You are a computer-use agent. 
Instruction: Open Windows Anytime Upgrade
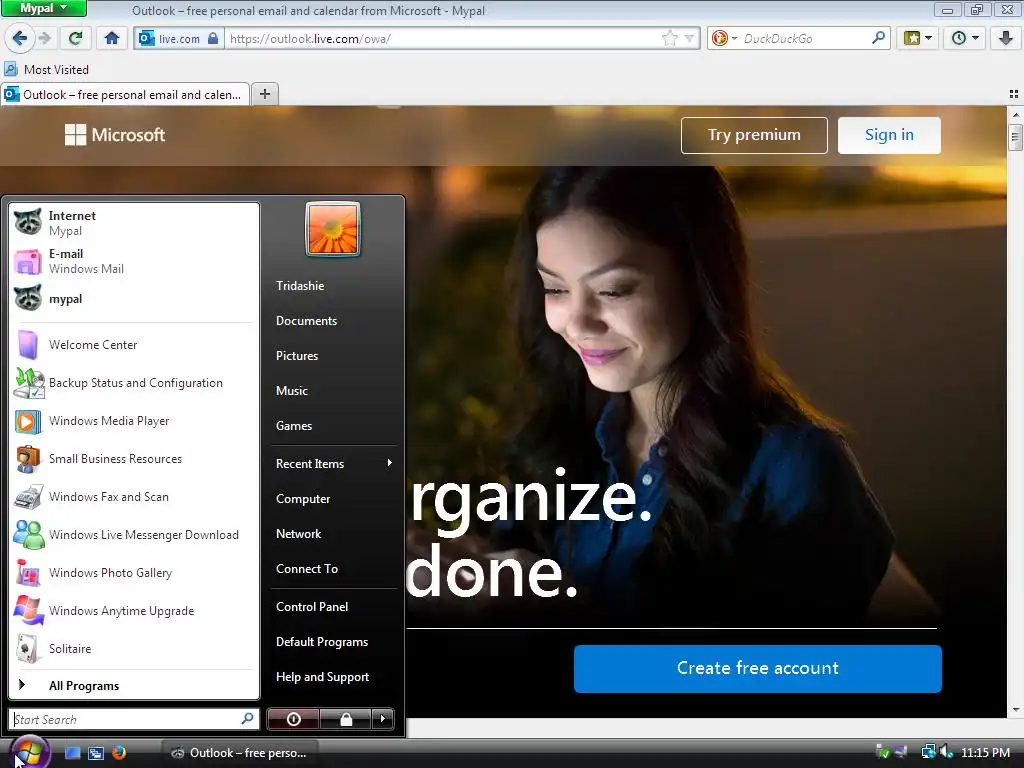(133, 610)
